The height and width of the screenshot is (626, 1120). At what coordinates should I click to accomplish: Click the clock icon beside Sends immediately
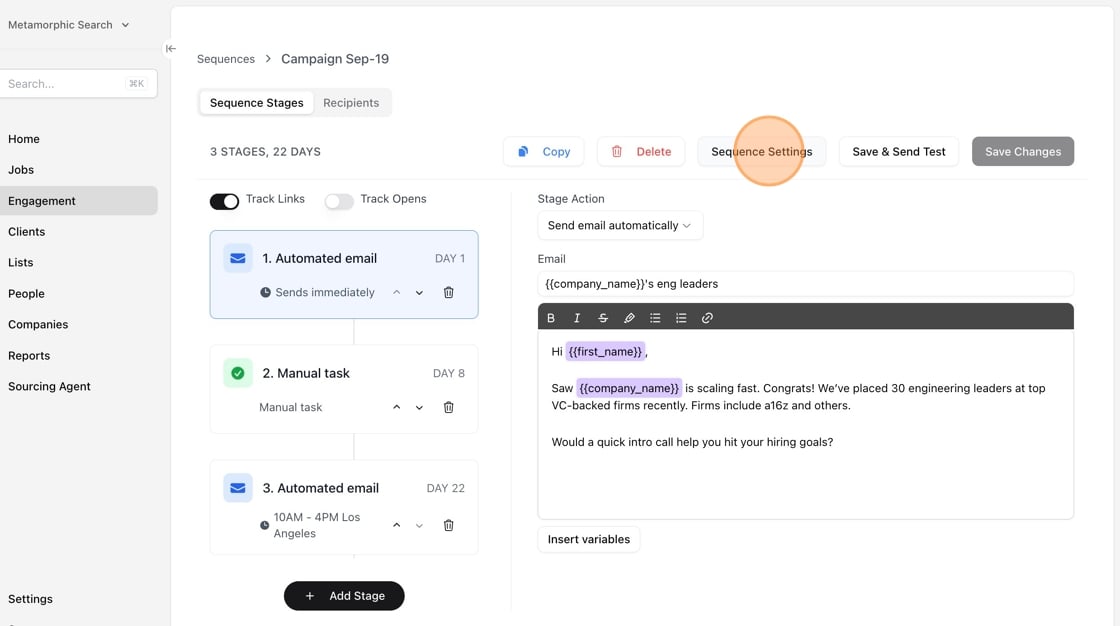[265, 292]
